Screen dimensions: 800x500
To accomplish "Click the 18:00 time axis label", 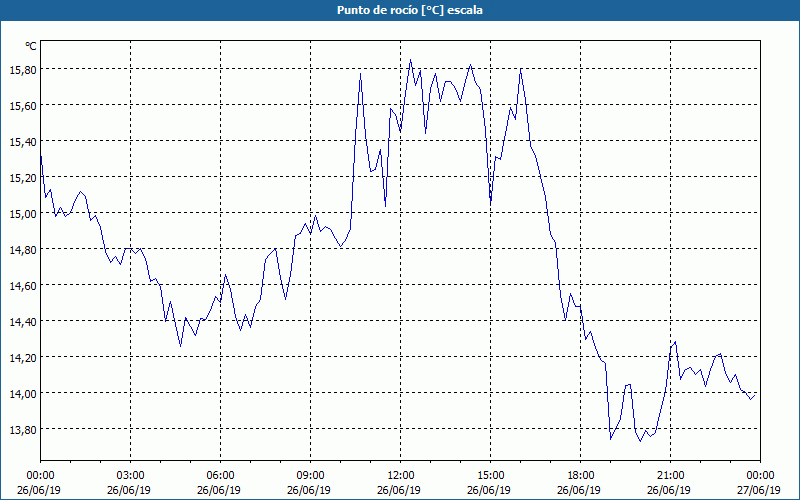I will [581, 476].
